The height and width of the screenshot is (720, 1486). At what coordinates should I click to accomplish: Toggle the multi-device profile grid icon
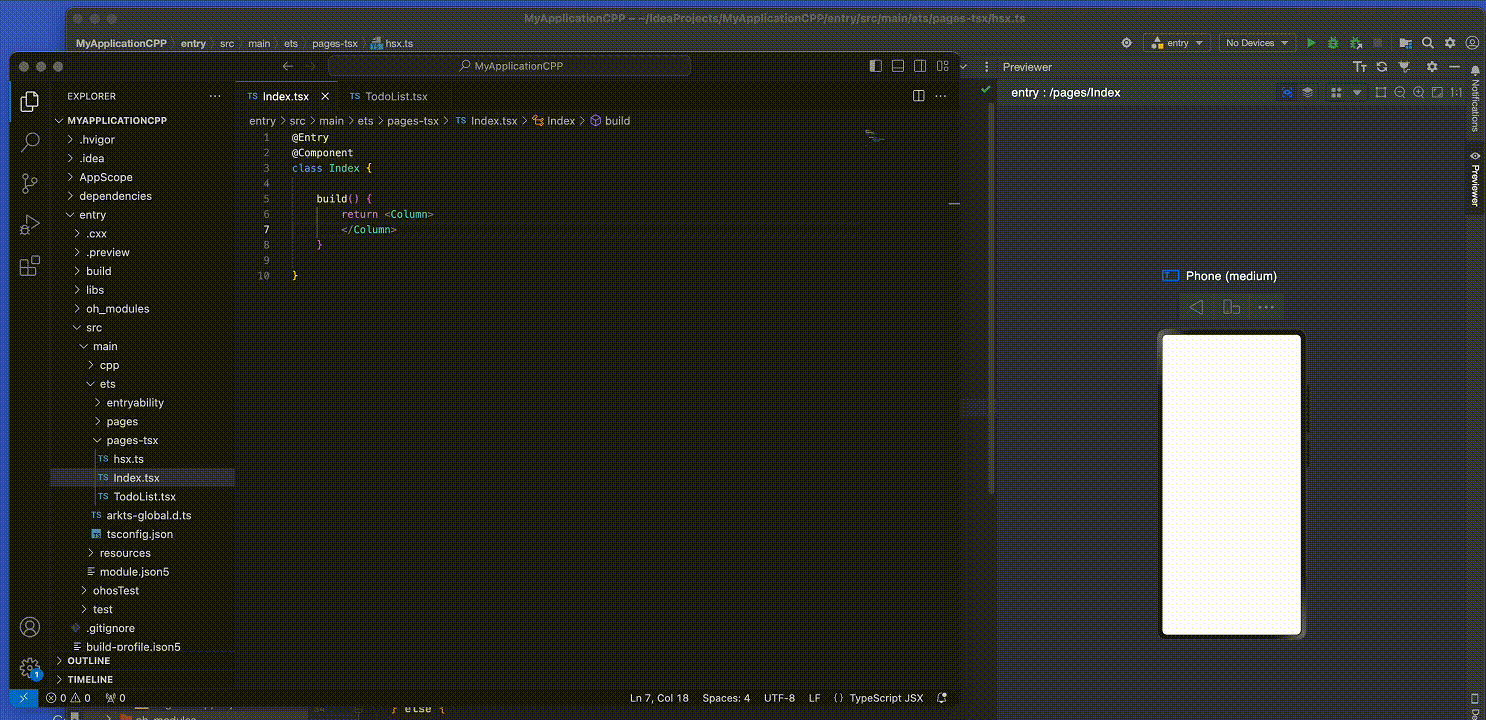pos(1336,92)
